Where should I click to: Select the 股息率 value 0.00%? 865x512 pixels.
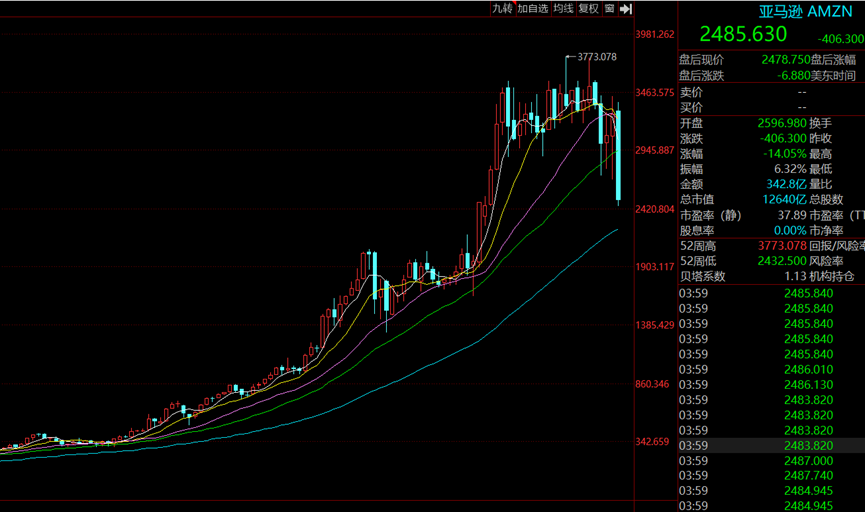(x=790, y=231)
